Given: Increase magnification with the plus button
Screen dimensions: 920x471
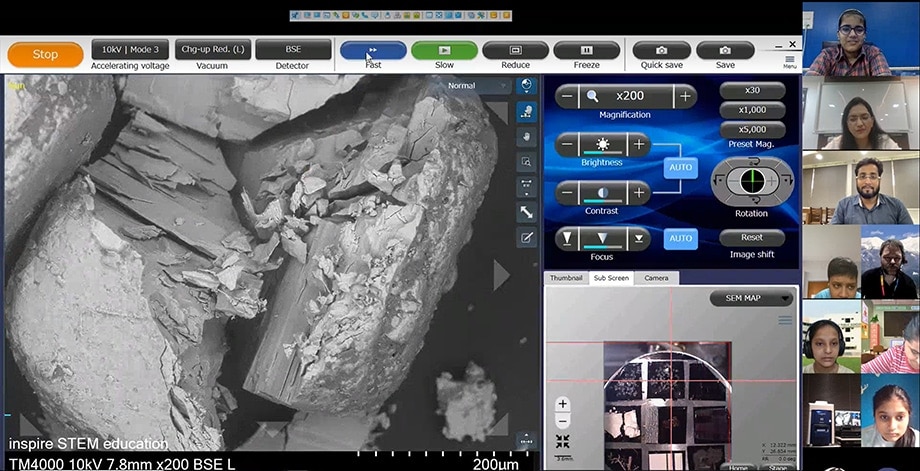Looking at the screenshot, I should coord(685,97).
